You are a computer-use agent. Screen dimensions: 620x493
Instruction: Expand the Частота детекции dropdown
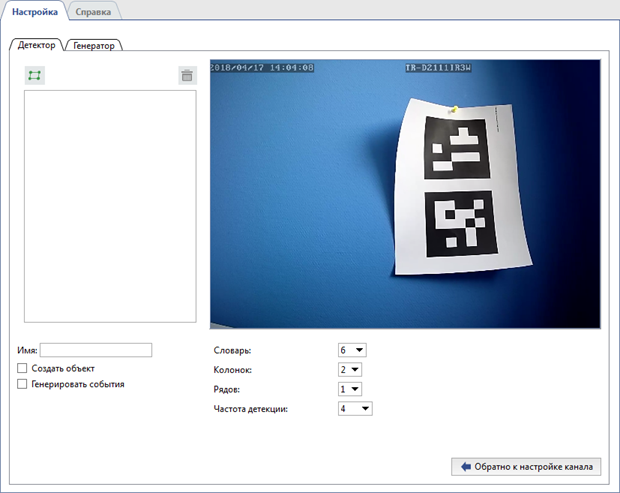coord(355,408)
